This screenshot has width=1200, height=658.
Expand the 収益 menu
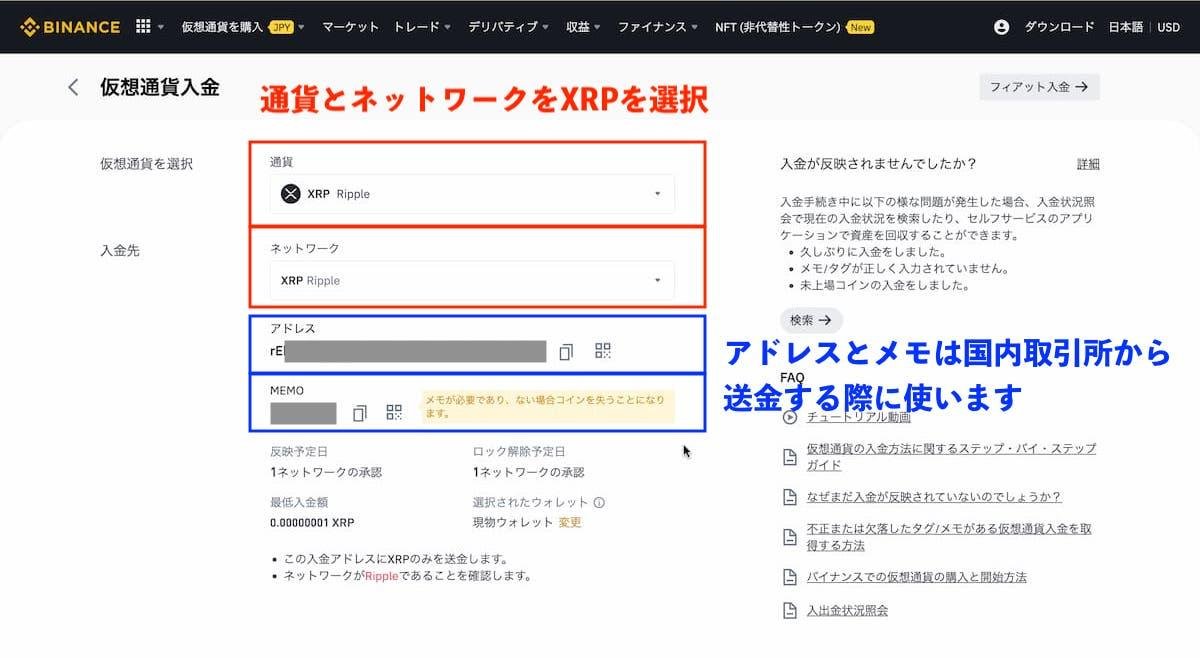584,27
